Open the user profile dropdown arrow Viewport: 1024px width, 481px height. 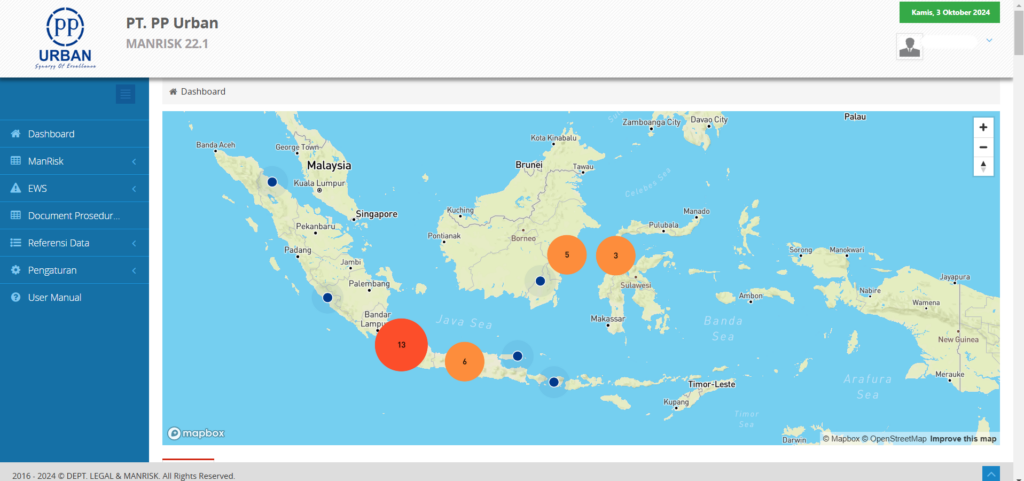(x=989, y=40)
